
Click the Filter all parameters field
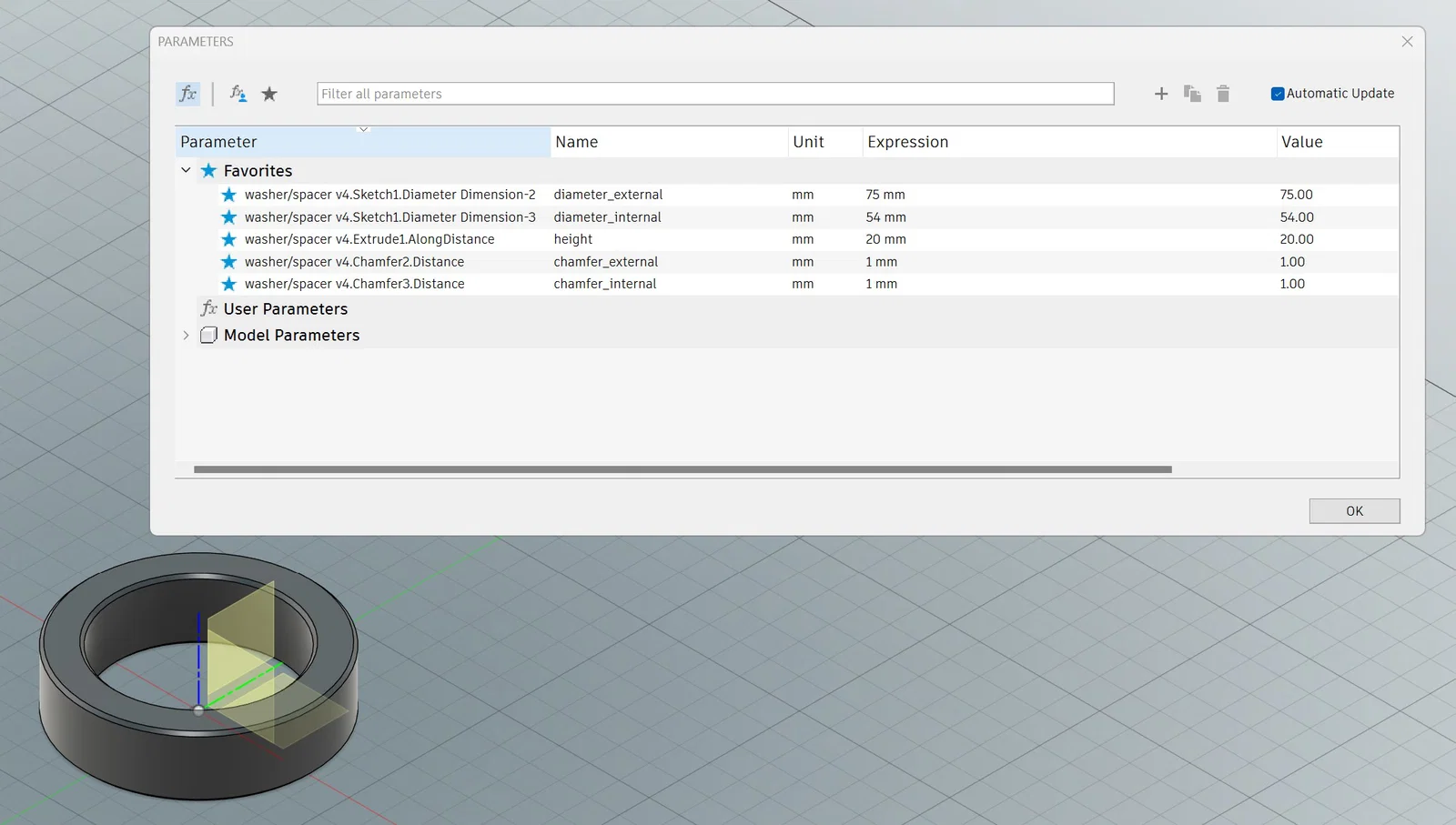[x=715, y=94]
